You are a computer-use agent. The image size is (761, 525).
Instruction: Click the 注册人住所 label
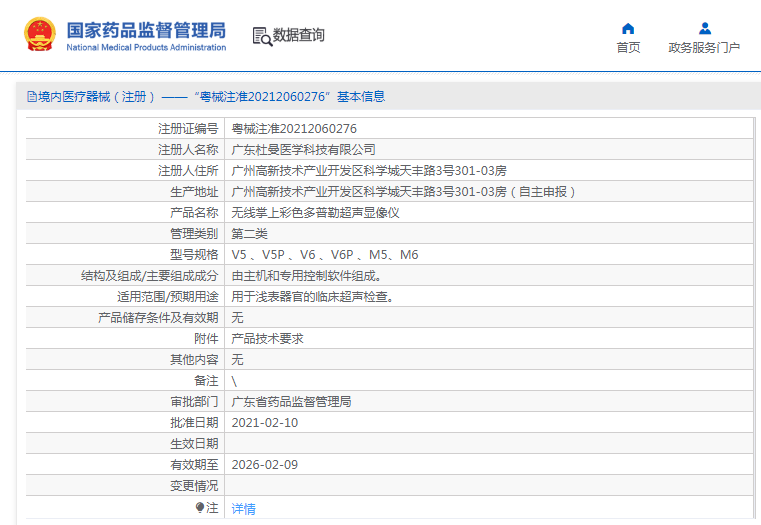188,171
